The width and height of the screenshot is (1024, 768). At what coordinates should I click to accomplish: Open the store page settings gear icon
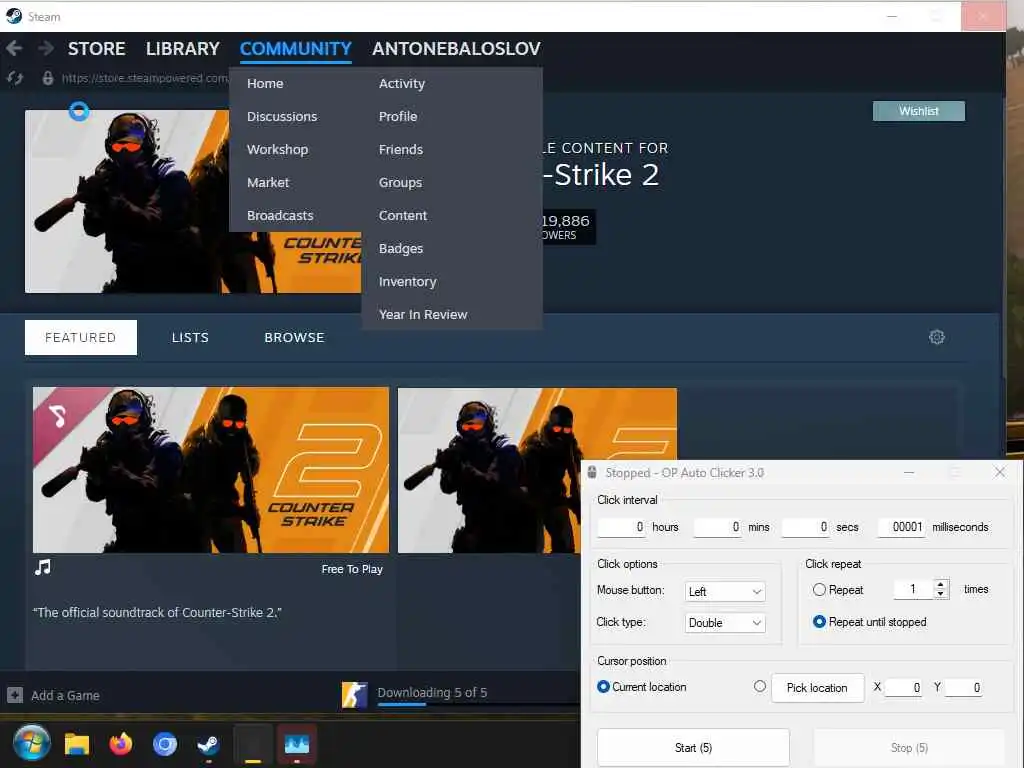(936, 337)
